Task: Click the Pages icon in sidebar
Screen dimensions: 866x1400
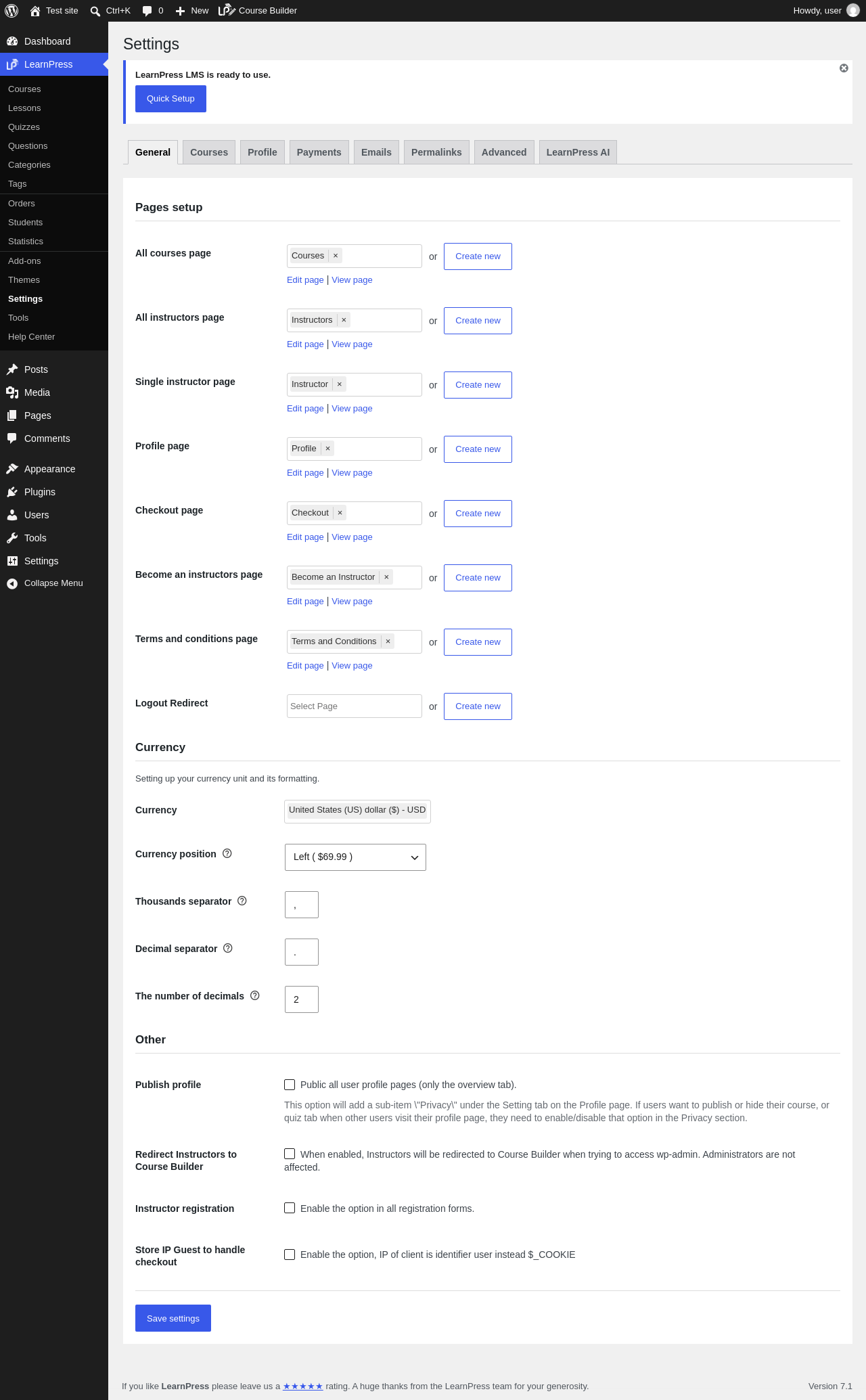Action: 12,415
